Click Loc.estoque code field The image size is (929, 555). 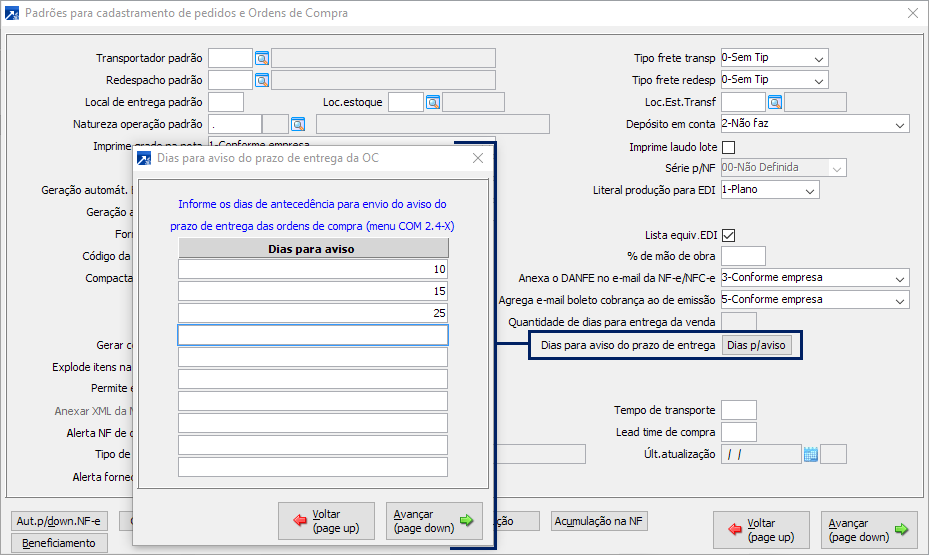406,102
